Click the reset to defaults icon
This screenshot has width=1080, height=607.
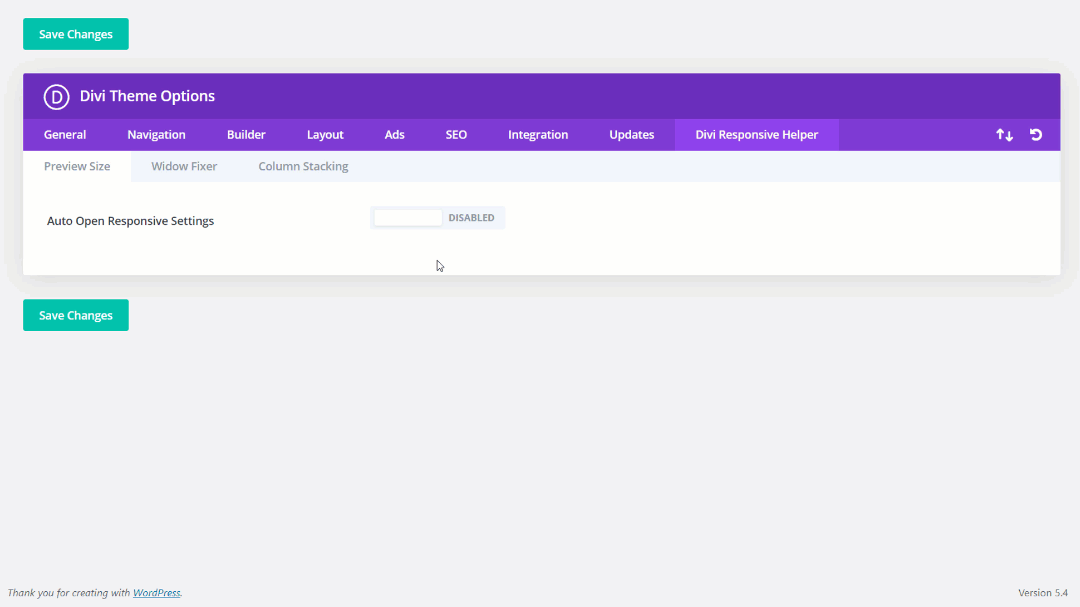click(x=1036, y=134)
